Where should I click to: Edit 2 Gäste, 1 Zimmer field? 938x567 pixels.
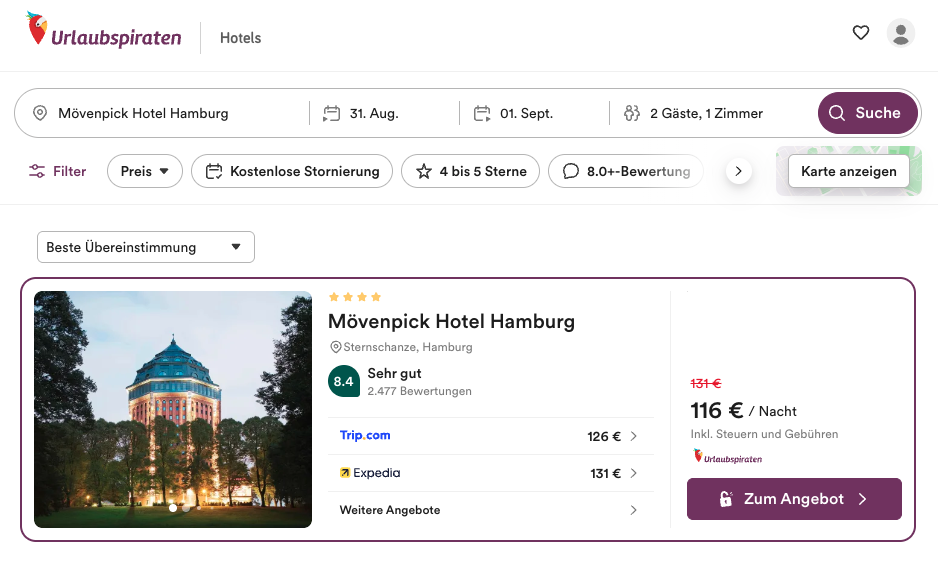pyautogui.click(x=712, y=113)
